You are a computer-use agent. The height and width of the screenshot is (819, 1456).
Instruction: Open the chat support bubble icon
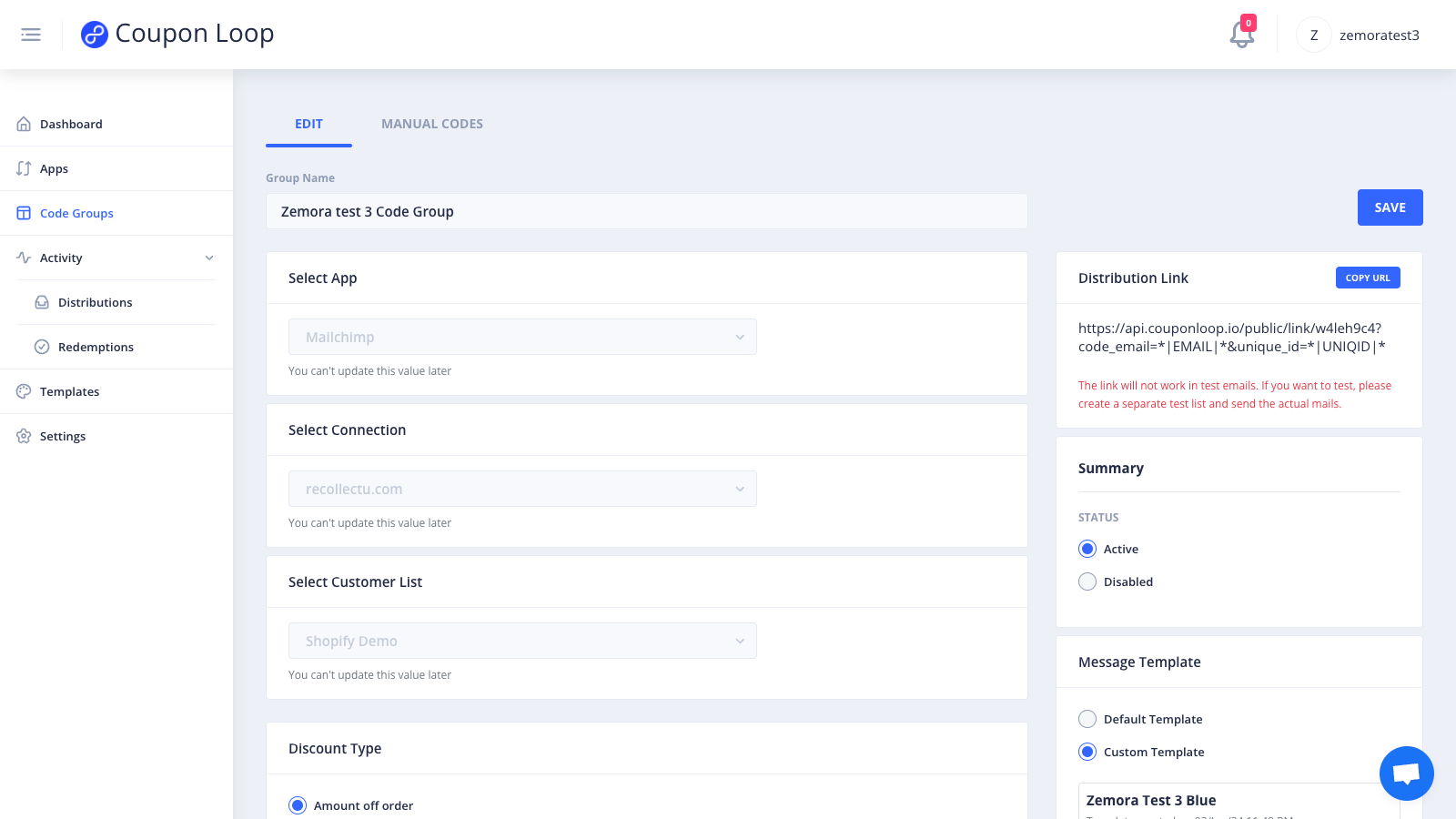click(1407, 773)
